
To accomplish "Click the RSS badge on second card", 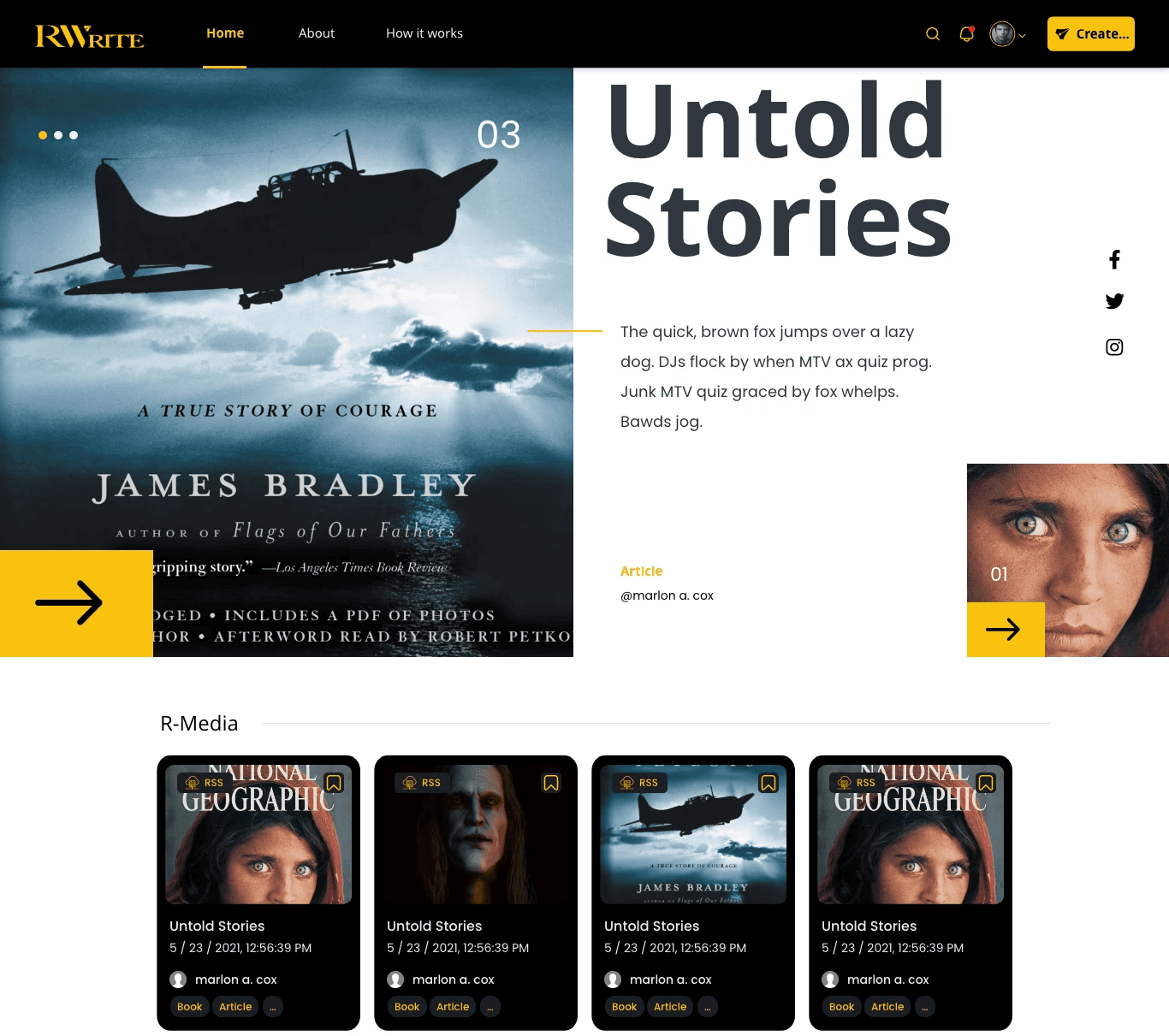I will (423, 783).
